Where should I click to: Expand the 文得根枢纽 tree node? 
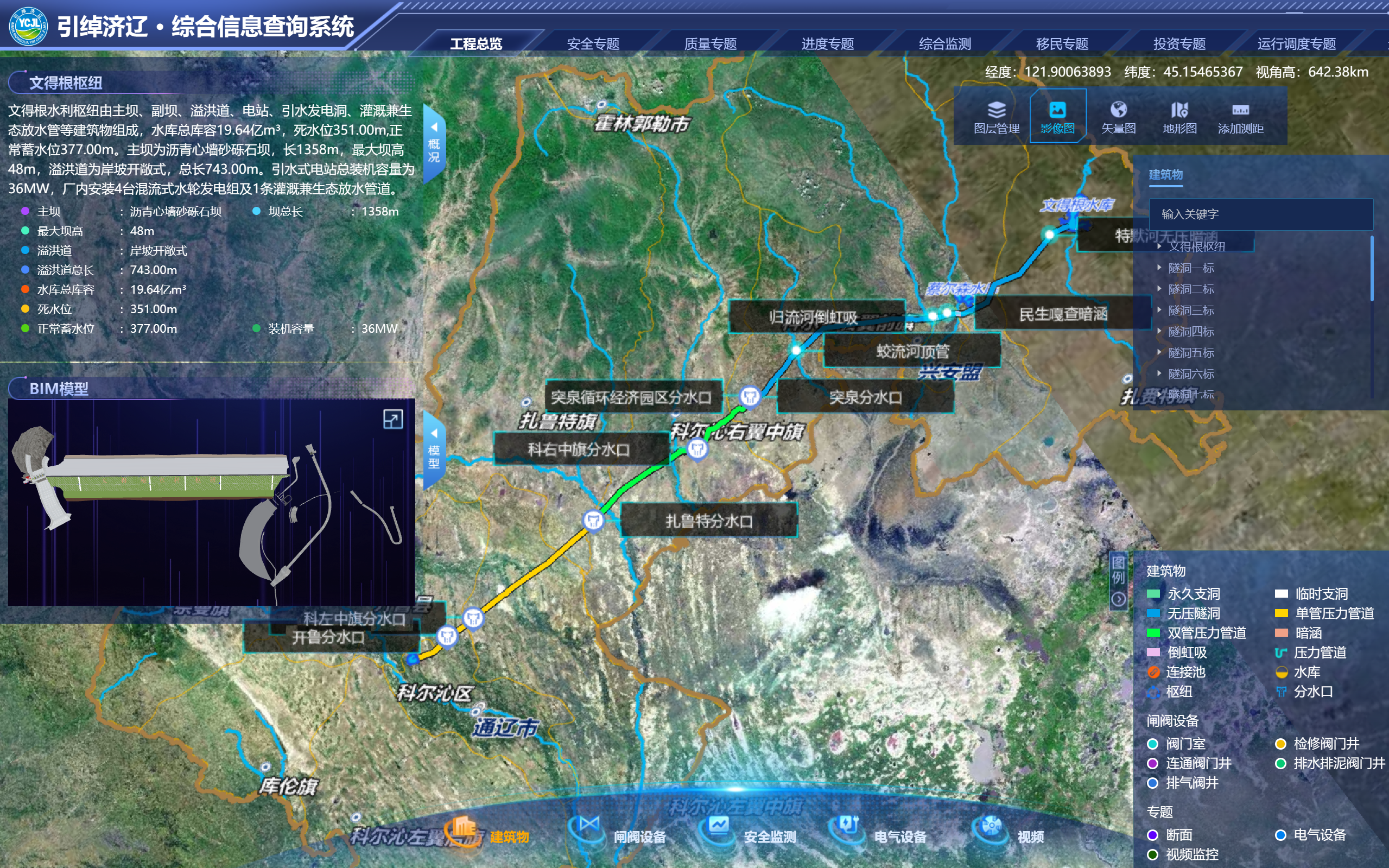[x=1159, y=246]
